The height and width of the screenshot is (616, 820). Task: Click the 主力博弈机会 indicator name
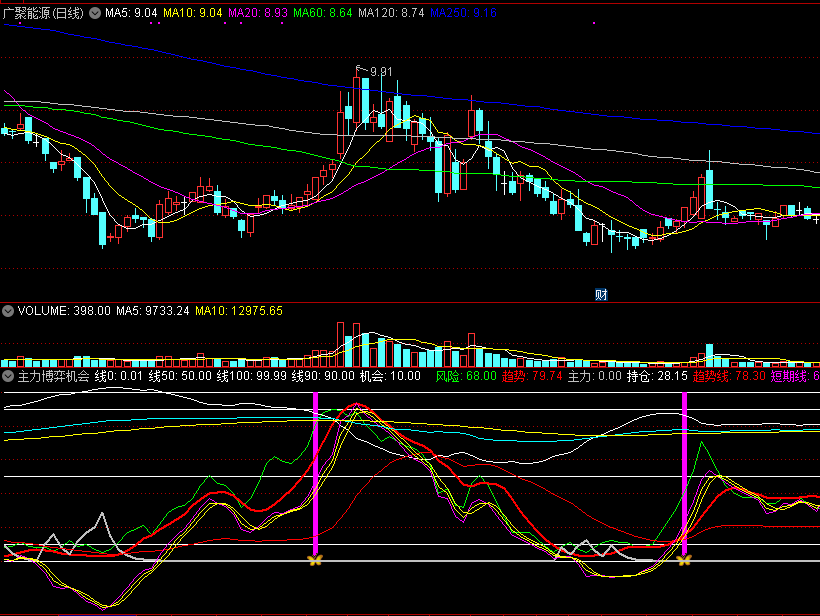[53, 376]
